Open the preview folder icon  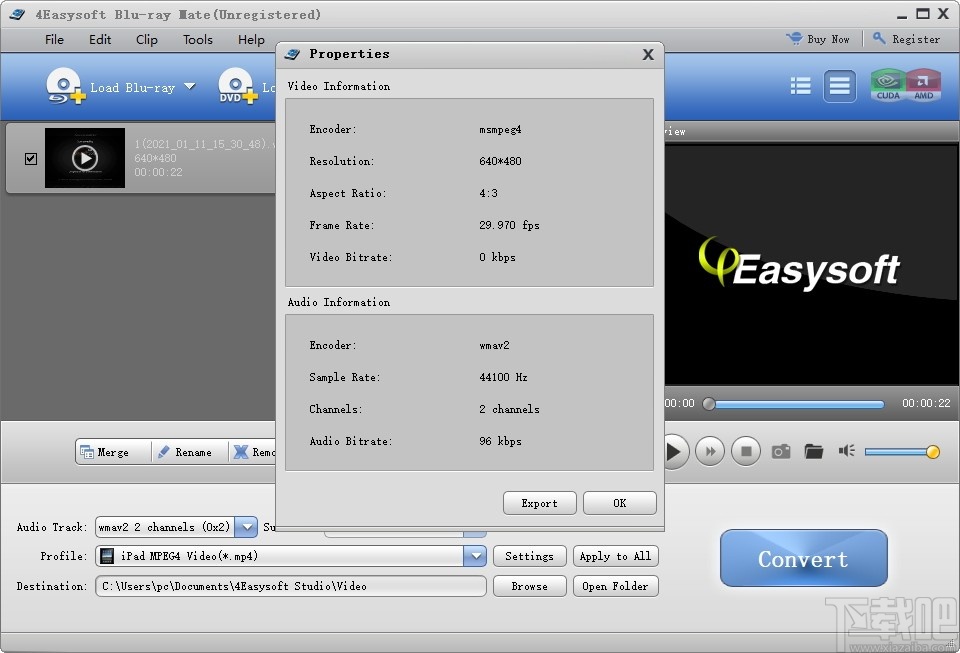click(x=813, y=451)
